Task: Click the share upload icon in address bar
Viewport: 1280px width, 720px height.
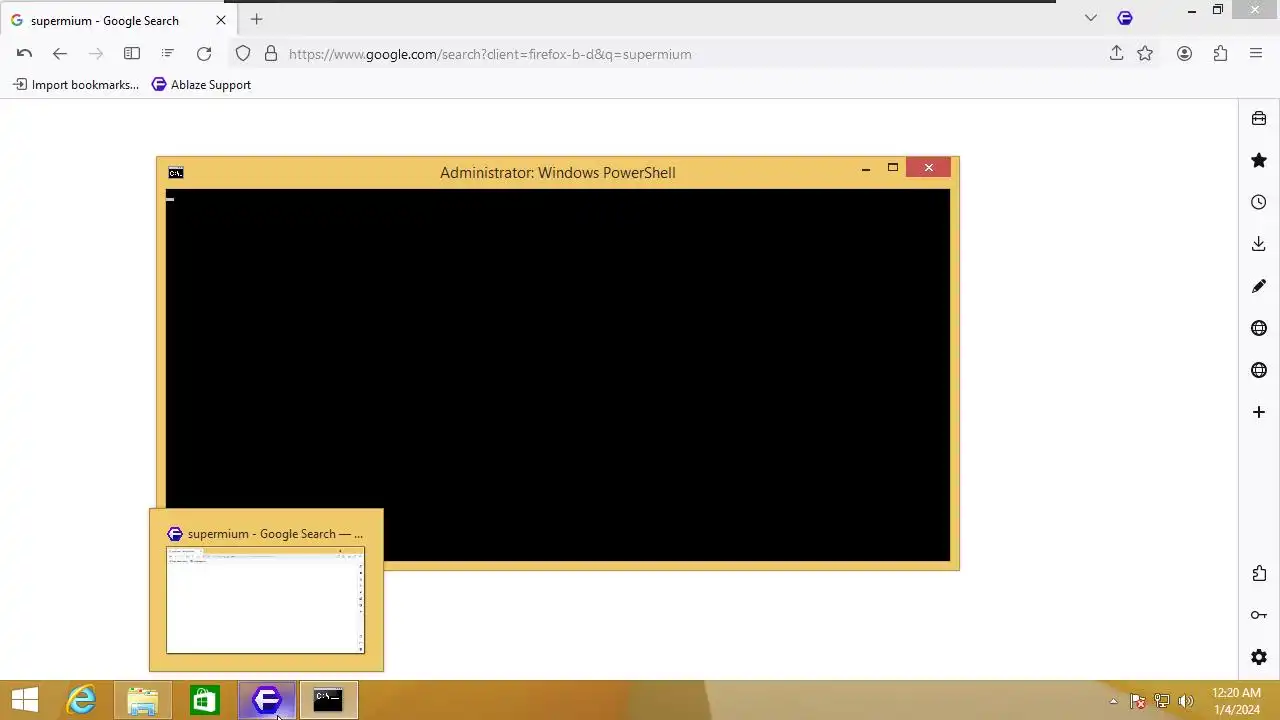Action: (x=1117, y=54)
